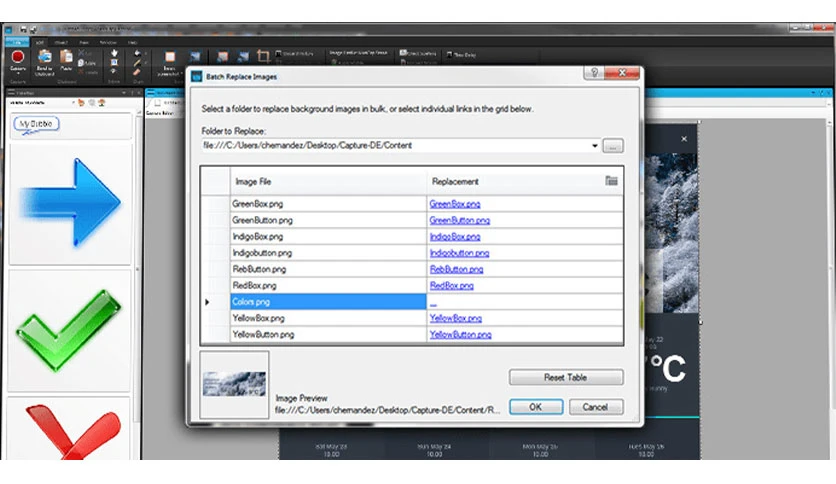Viewport: 836px width, 484px height.
Task: Click the help question mark in dialog
Action: 594,72
